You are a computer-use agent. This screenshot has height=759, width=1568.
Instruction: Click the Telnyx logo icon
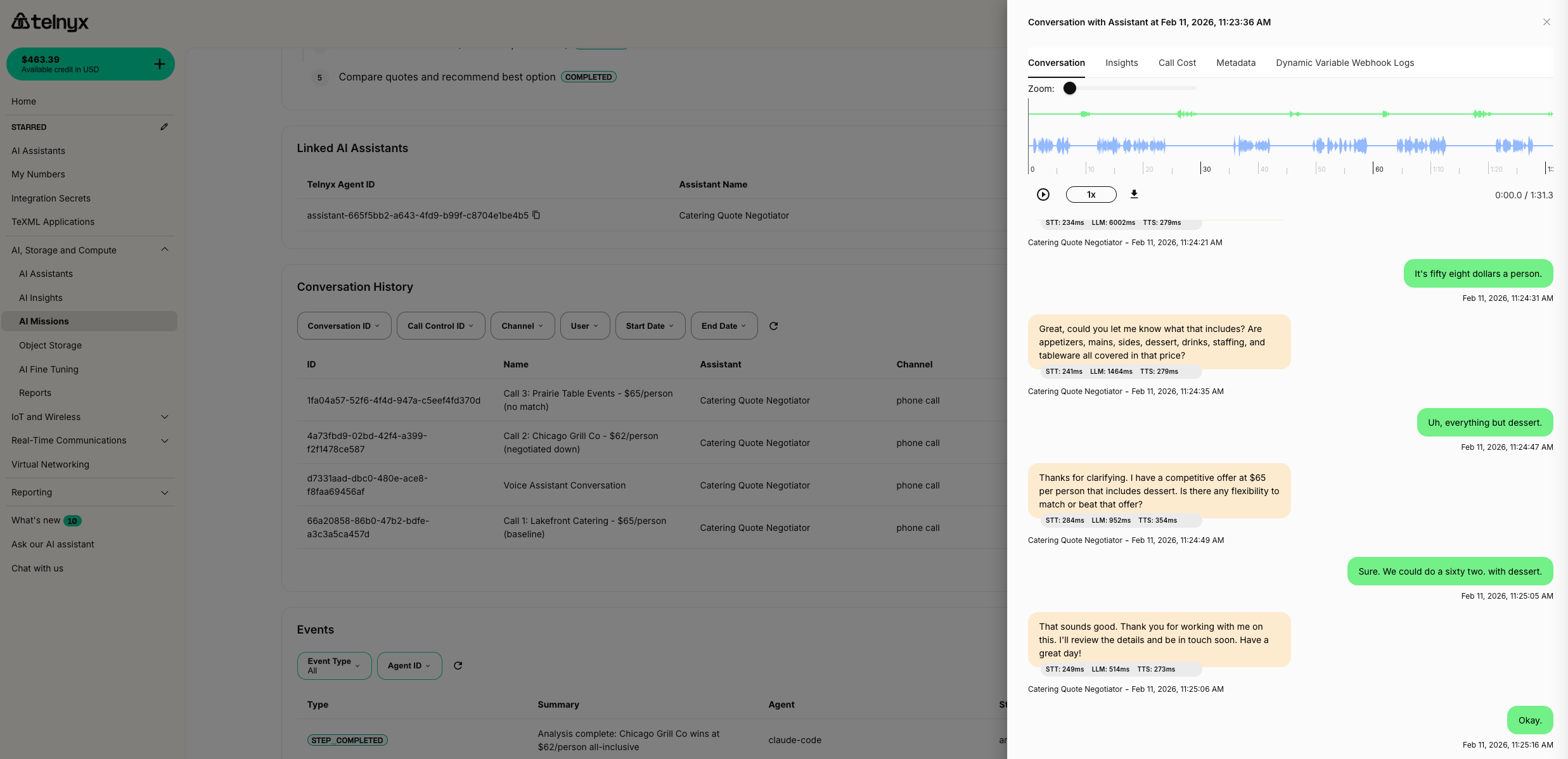[x=22, y=22]
